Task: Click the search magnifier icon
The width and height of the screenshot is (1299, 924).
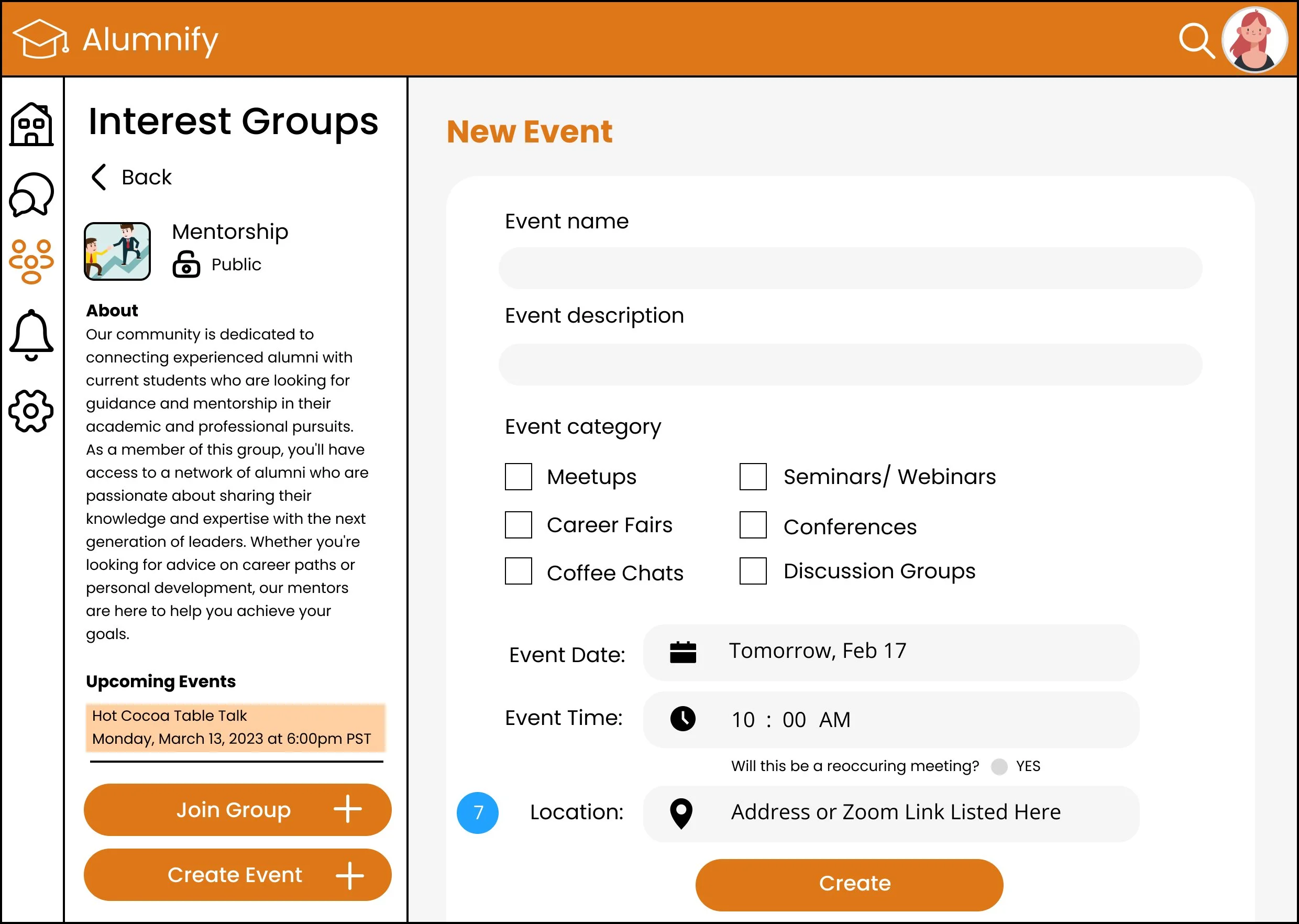Action: (x=1196, y=40)
